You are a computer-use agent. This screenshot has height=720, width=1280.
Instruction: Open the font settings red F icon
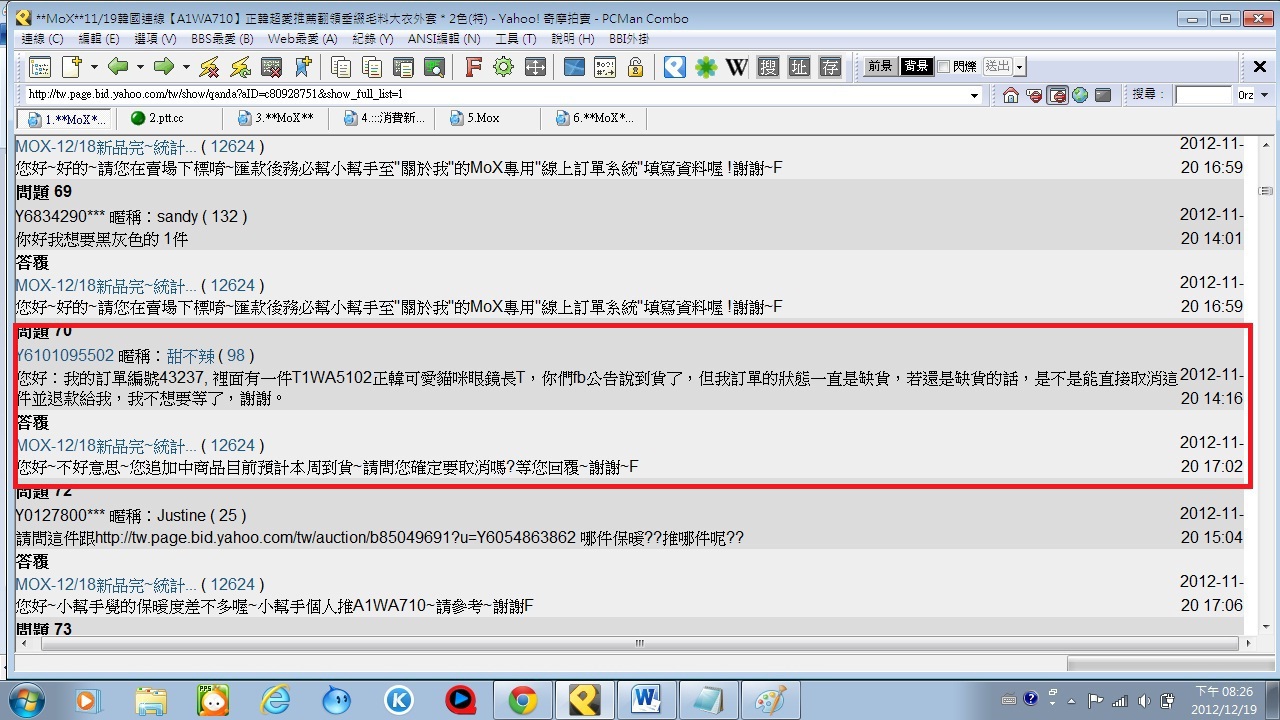(473, 67)
